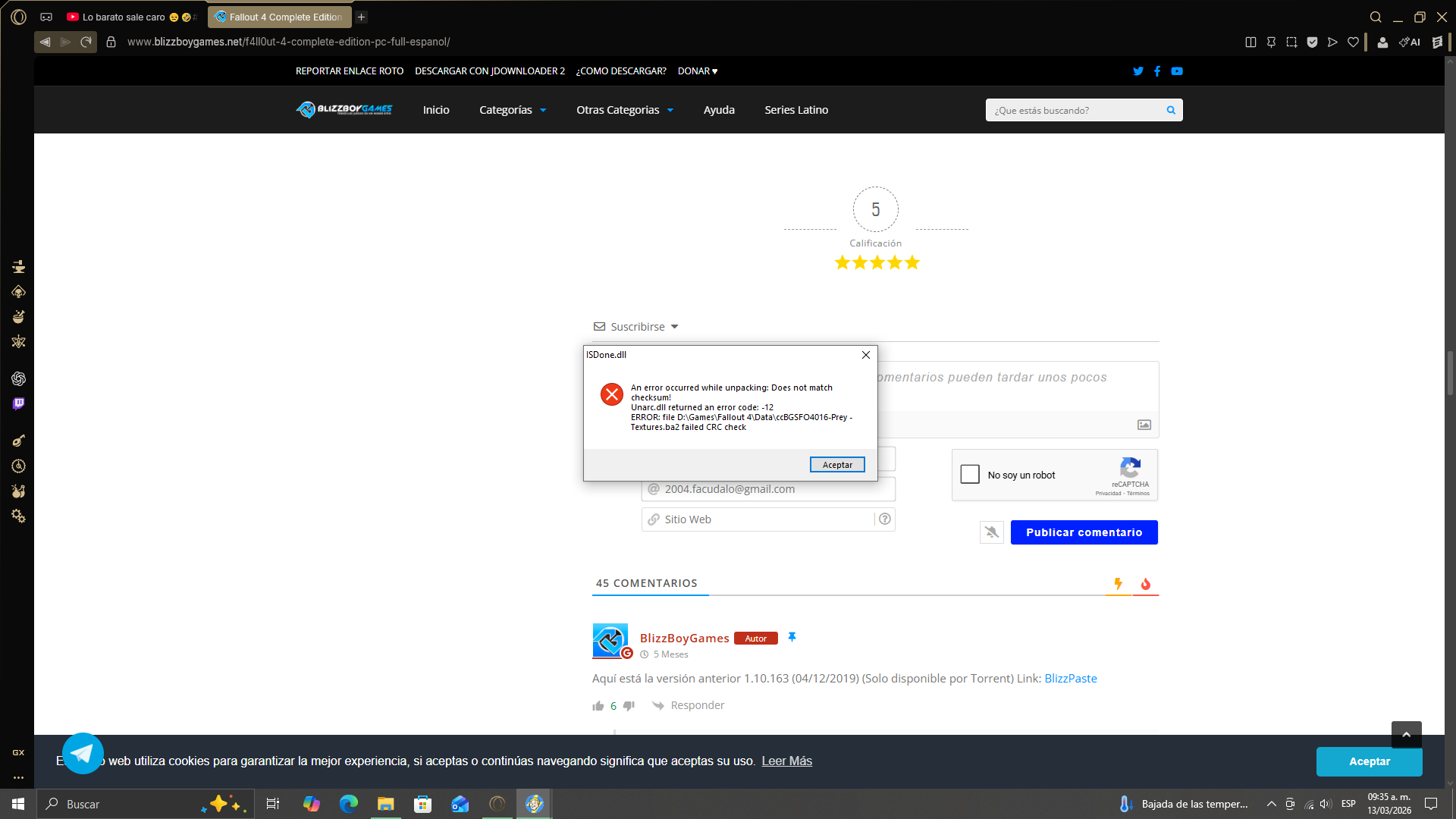Click the search magnifier icon in site search
1456x819 pixels.
pos(1171,111)
